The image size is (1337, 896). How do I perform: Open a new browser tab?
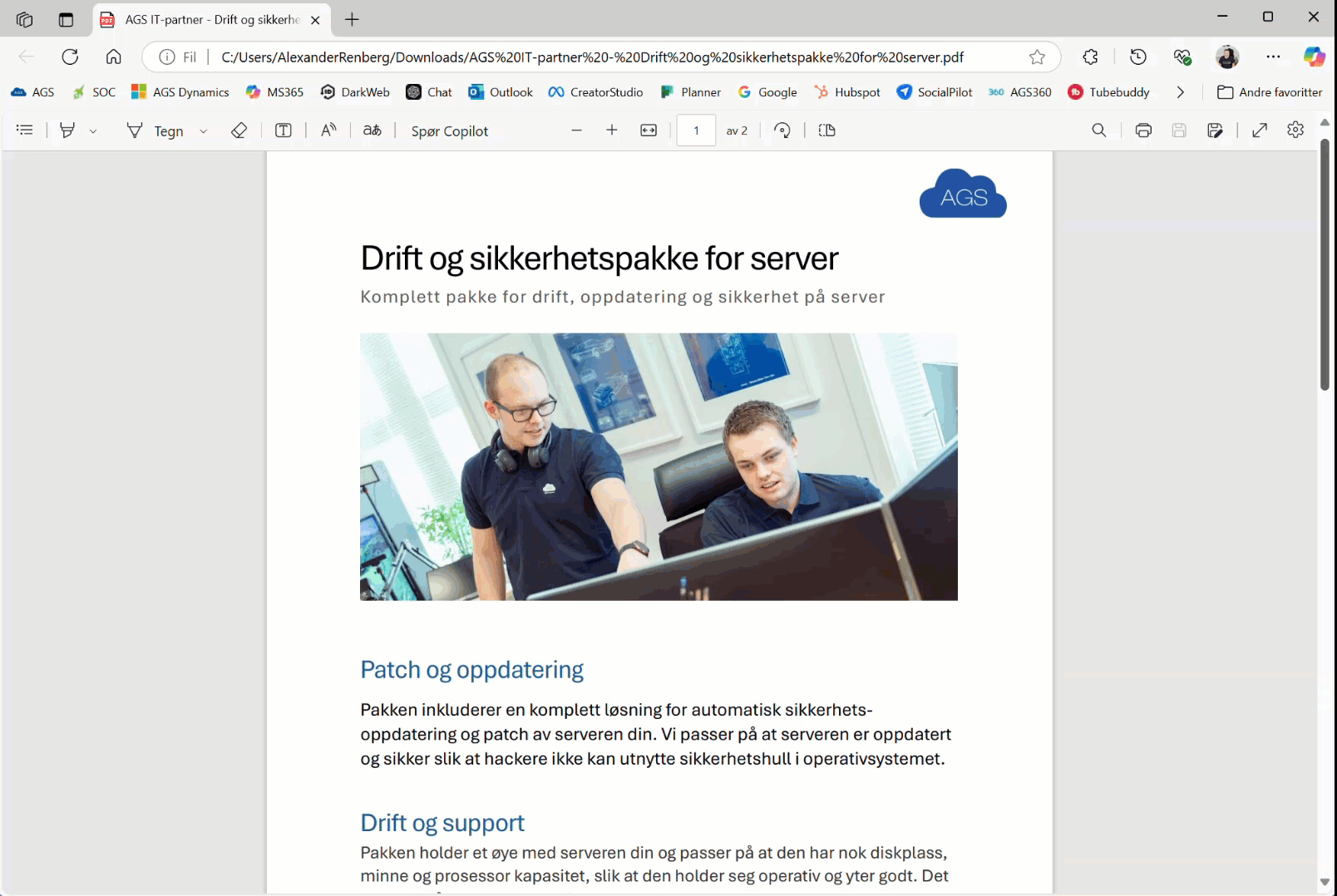tap(352, 19)
